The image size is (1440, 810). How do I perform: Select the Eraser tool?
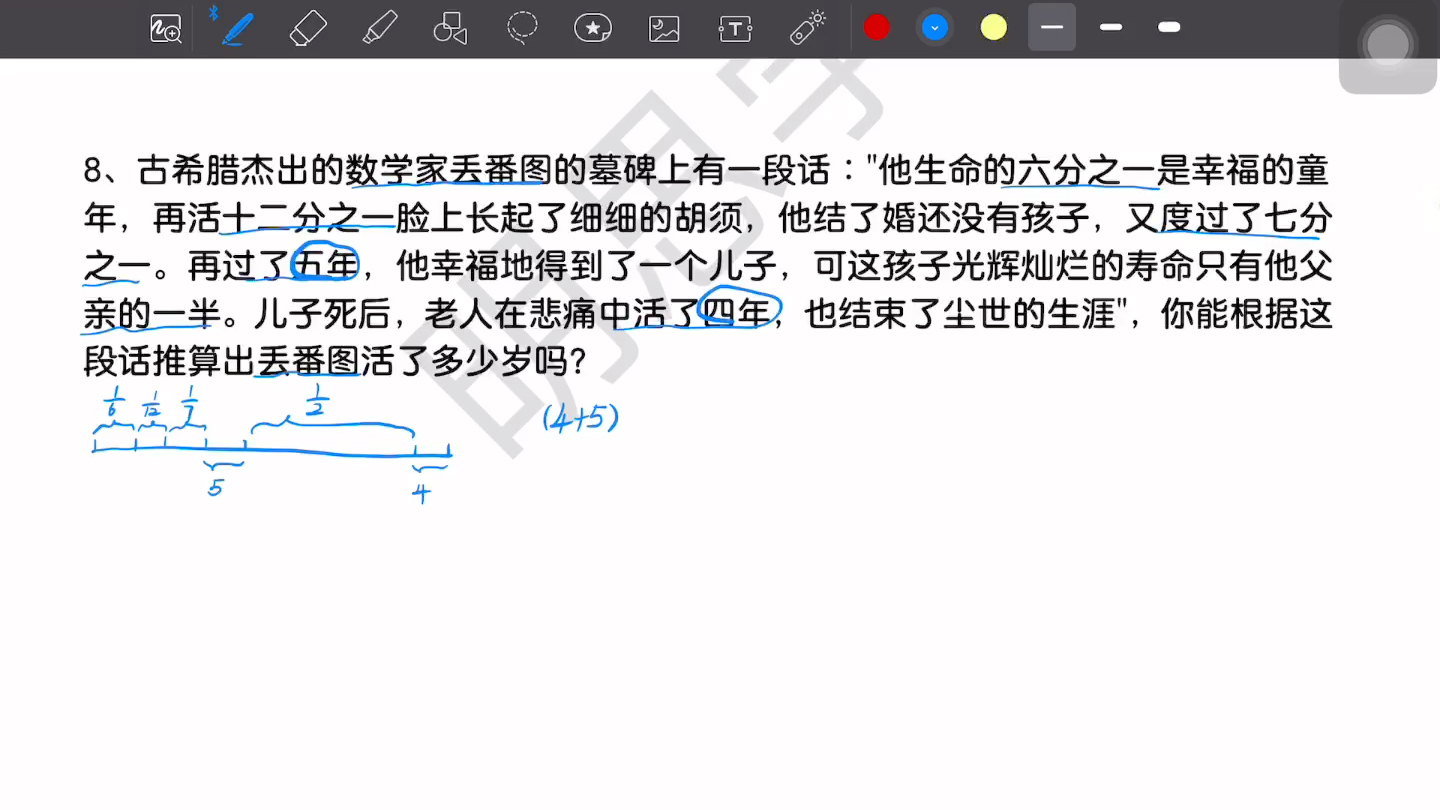click(308, 28)
